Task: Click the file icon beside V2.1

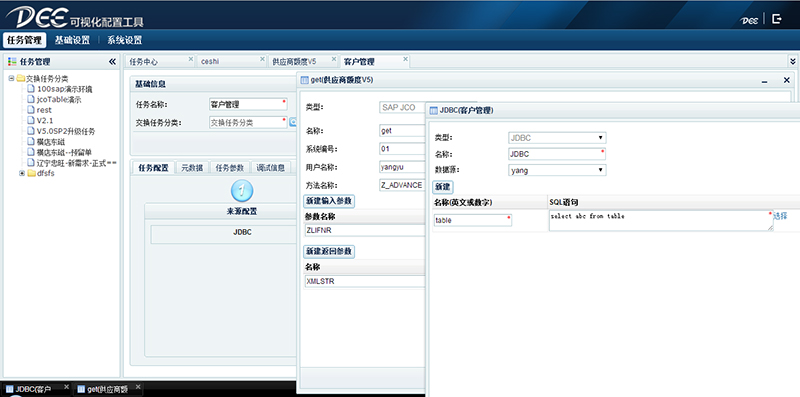Action: pos(31,120)
